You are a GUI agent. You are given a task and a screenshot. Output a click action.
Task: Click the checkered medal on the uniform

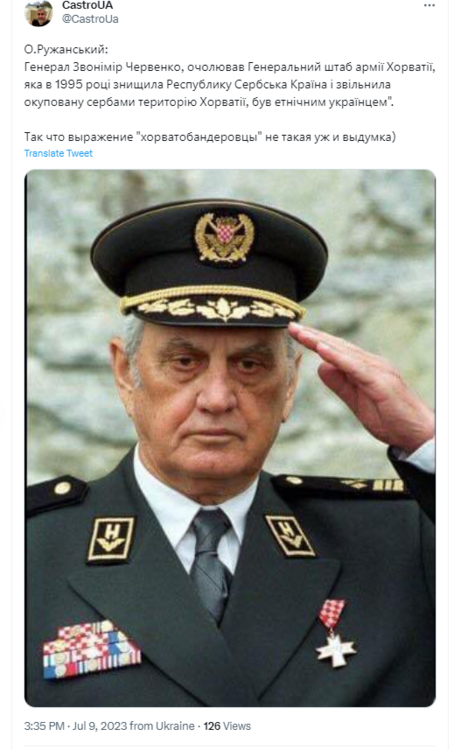point(336,634)
